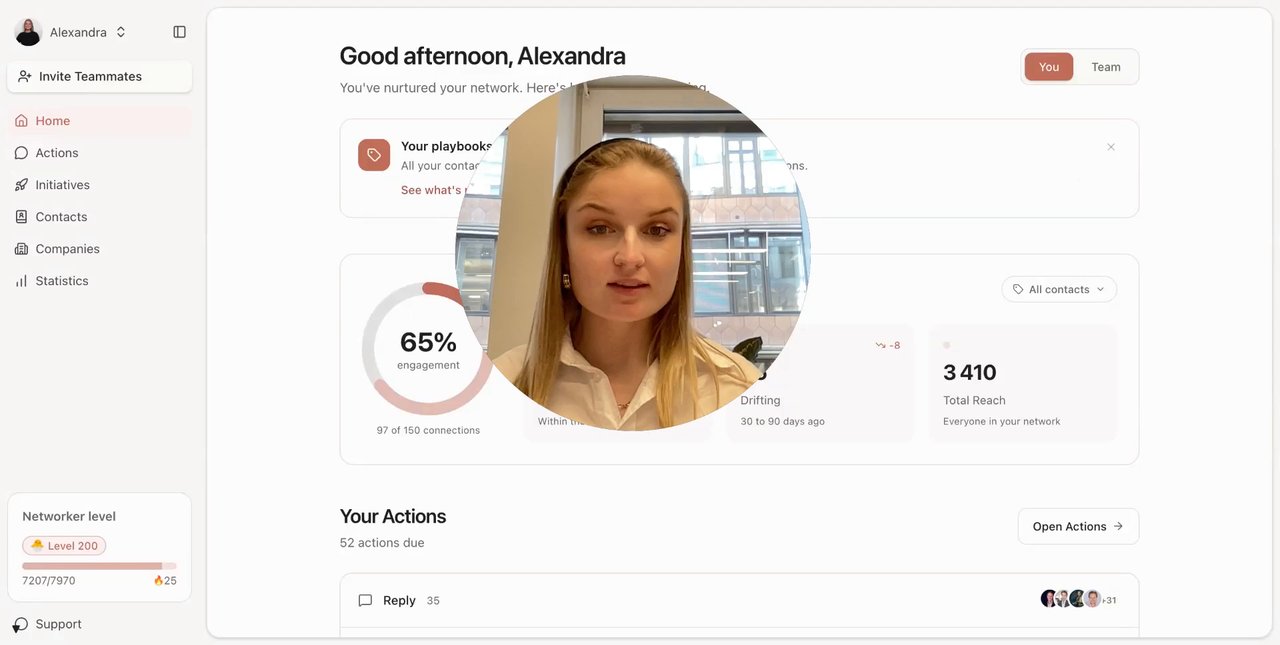This screenshot has width=1280, height=645.
Task: Open Actions via the chat bubble icon
Action: click(x=21, y=153)
